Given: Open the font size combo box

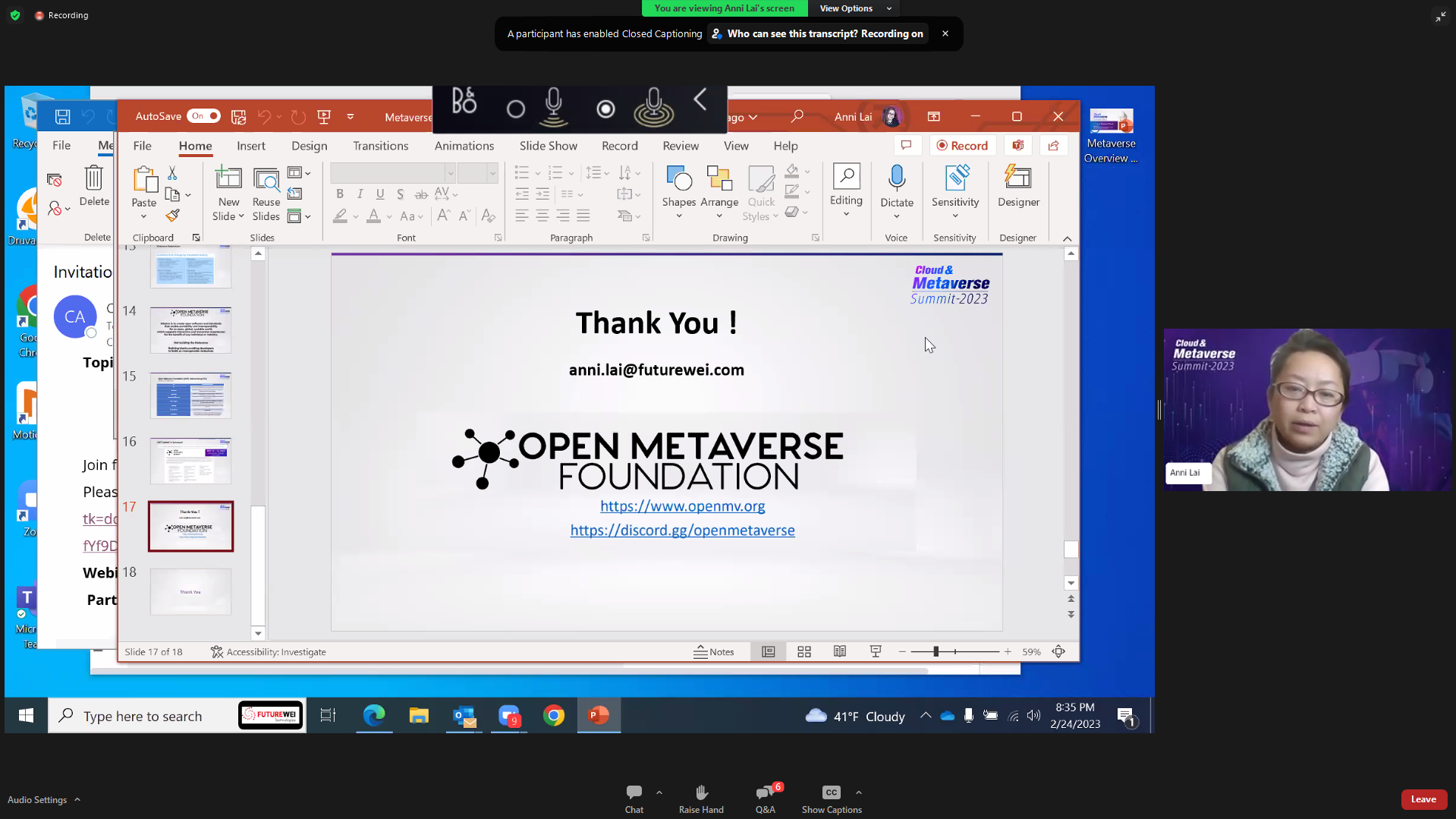Looking at the screenshot, I should (x=477, y=173).
